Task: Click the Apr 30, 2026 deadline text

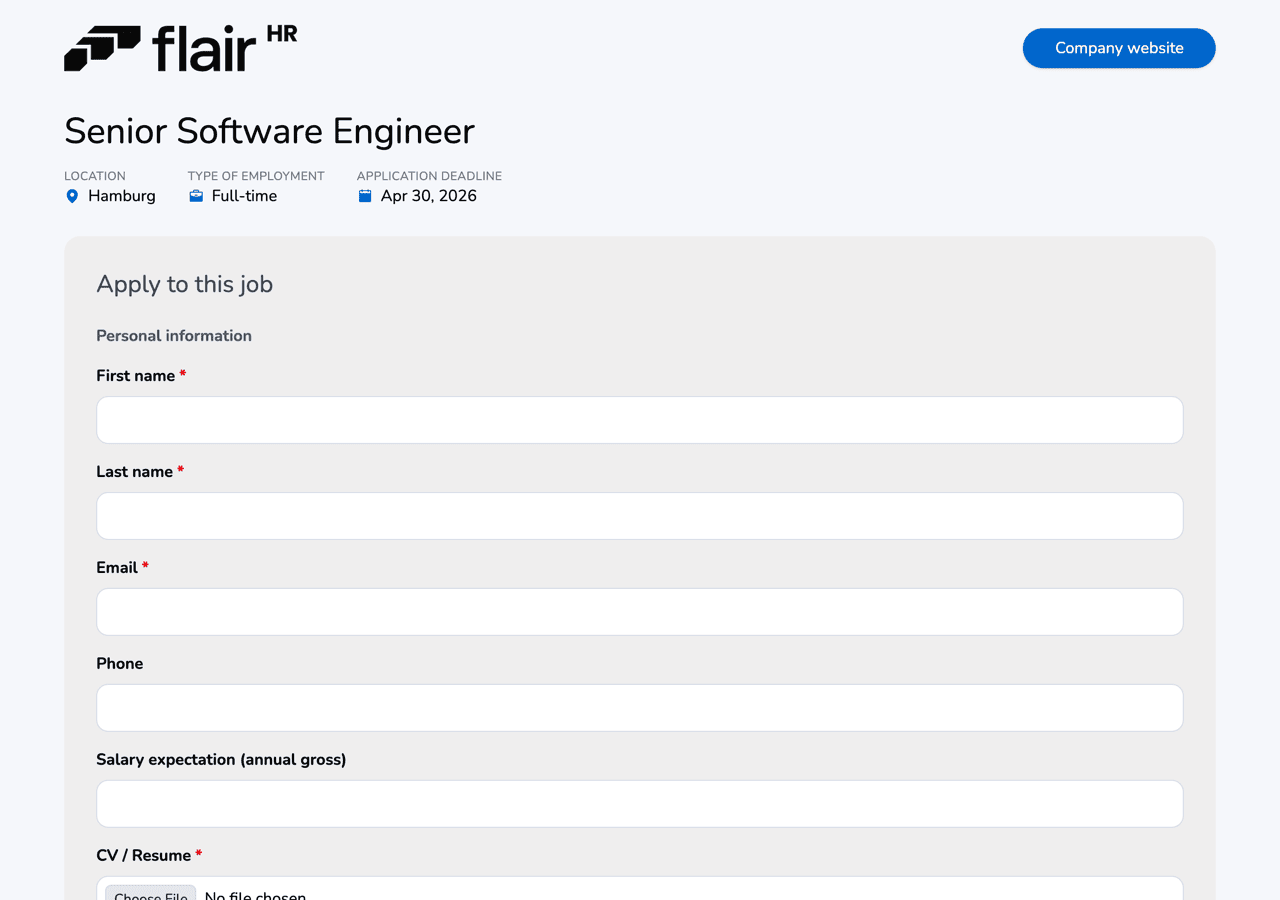Action: pos(429,196)
